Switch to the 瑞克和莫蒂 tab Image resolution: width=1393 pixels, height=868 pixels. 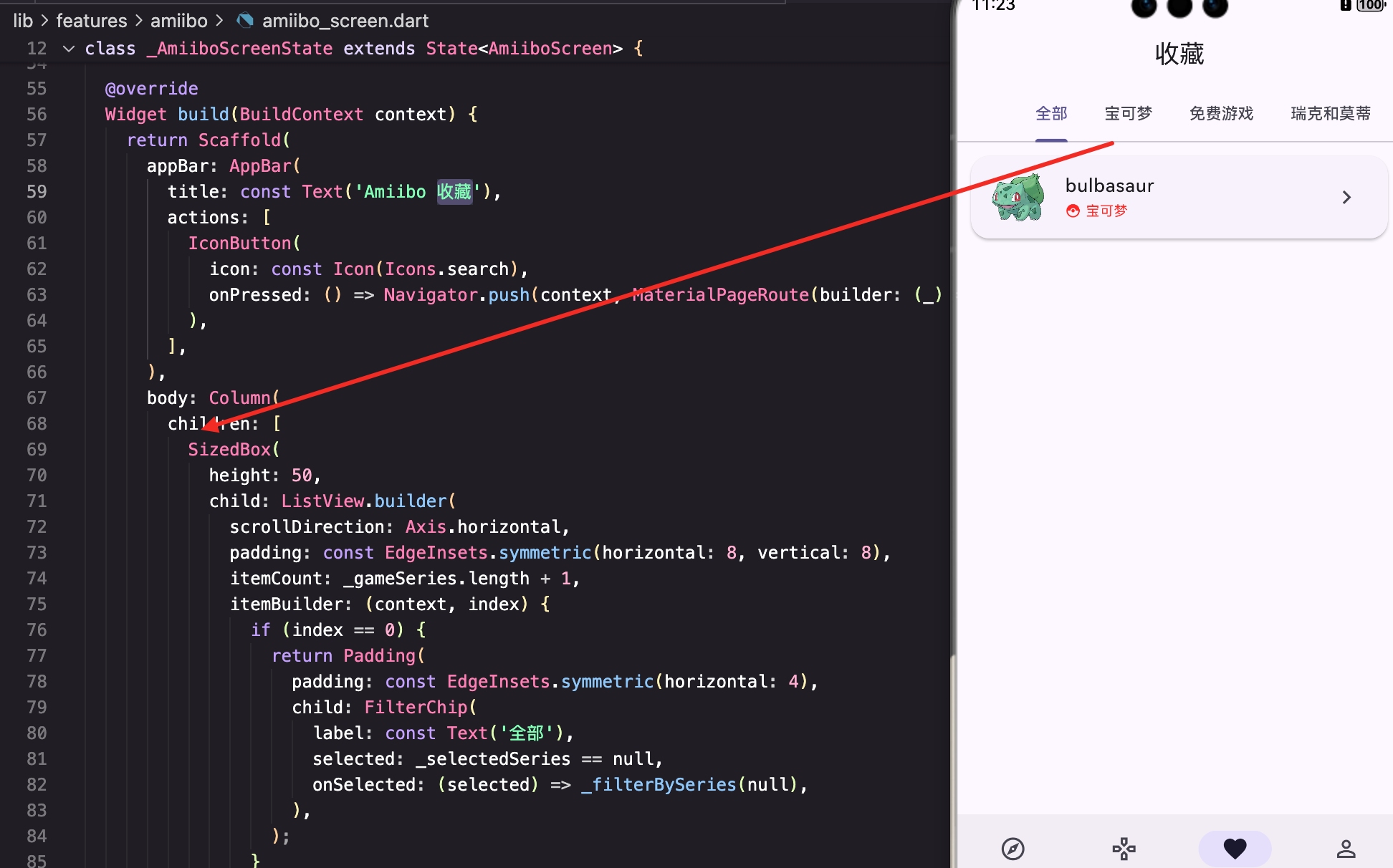click(x=1330, y=114)
